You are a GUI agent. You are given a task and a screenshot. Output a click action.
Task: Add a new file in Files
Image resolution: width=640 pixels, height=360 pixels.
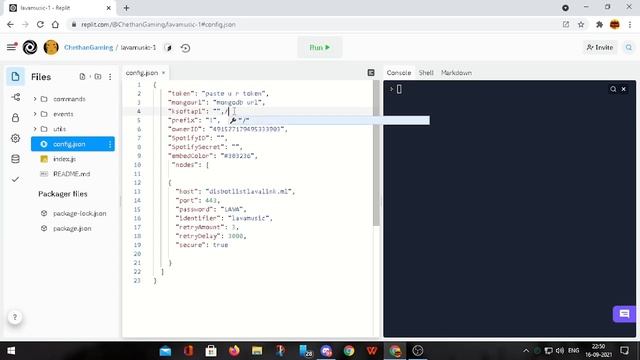click(82, 76)
